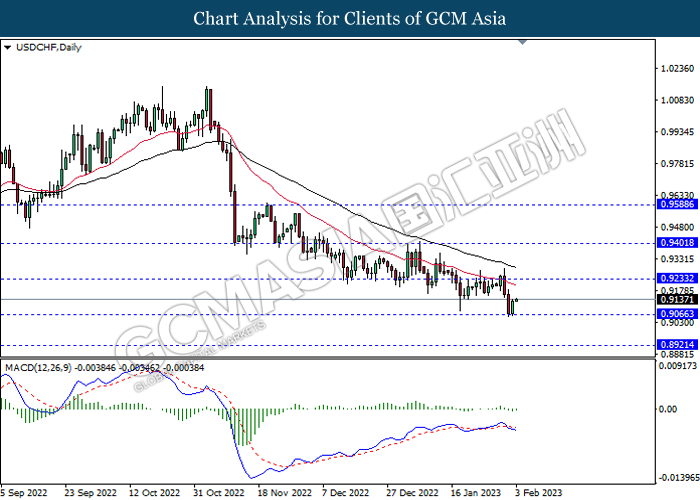Click the chart shift triangle marker at top
Viewport: 700px width, 500px height.
coord(522,42)
